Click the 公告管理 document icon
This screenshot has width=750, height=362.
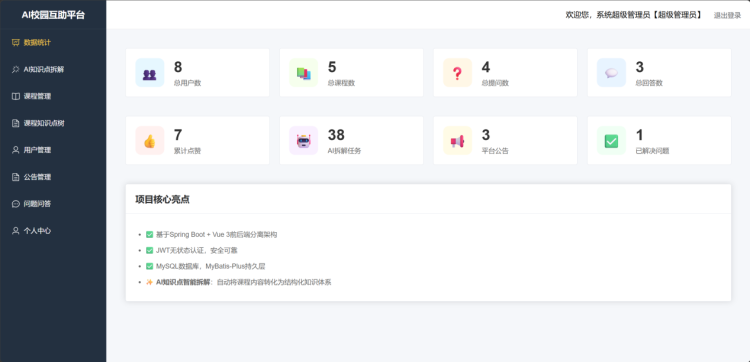click(15, 177)
